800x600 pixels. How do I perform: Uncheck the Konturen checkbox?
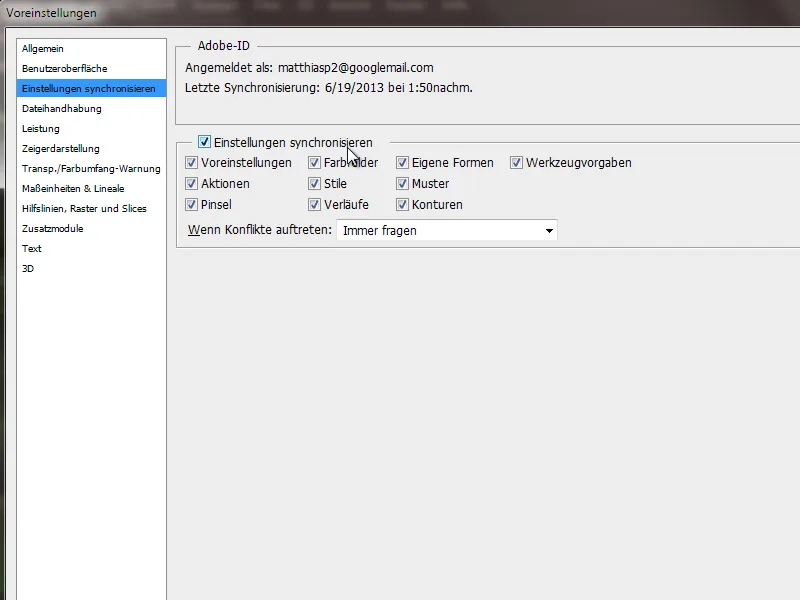point(402,205)
